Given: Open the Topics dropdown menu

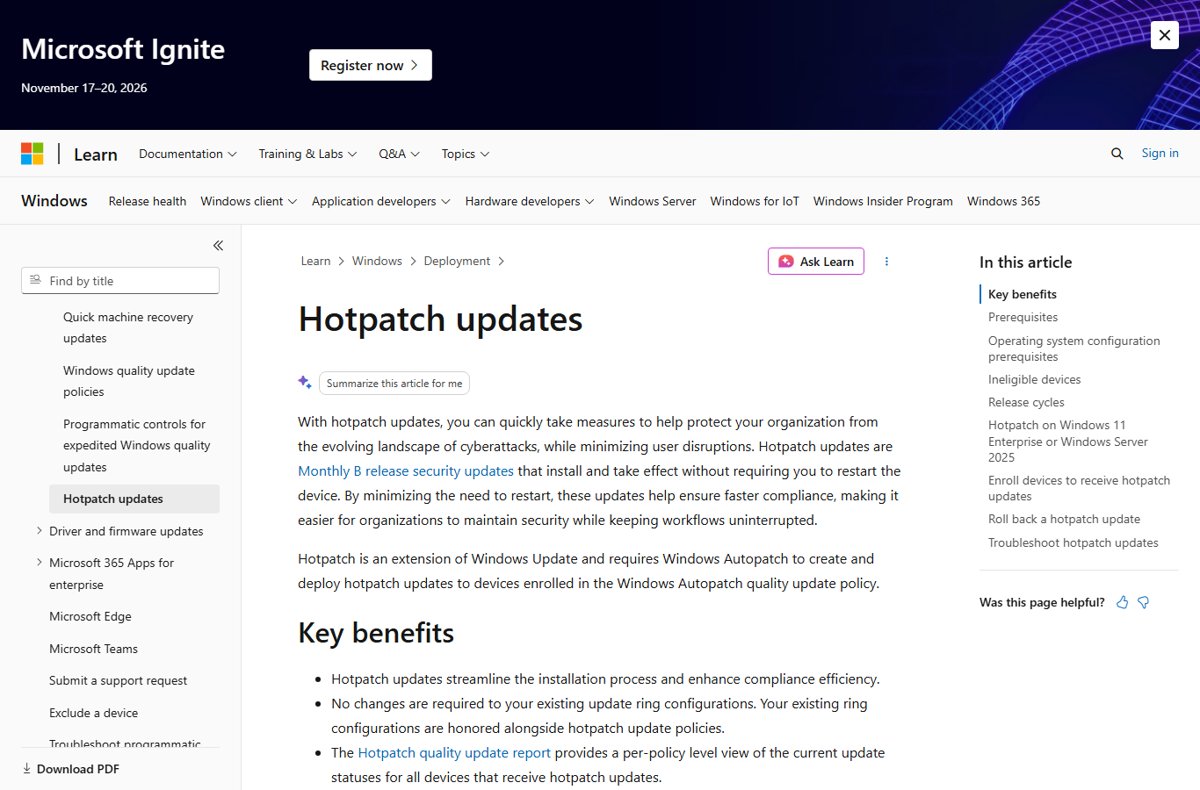Looking at the screenshot, I should click(x=465, y=154).
